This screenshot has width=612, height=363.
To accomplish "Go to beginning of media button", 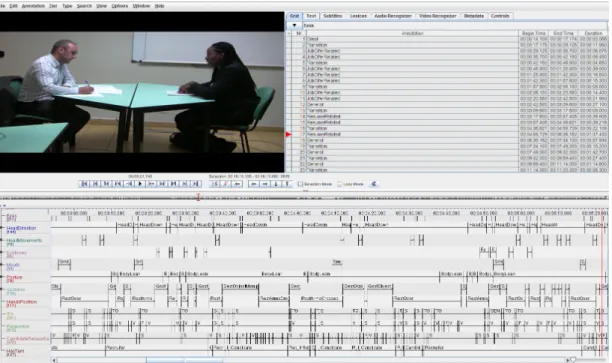I will pos(84,184).
